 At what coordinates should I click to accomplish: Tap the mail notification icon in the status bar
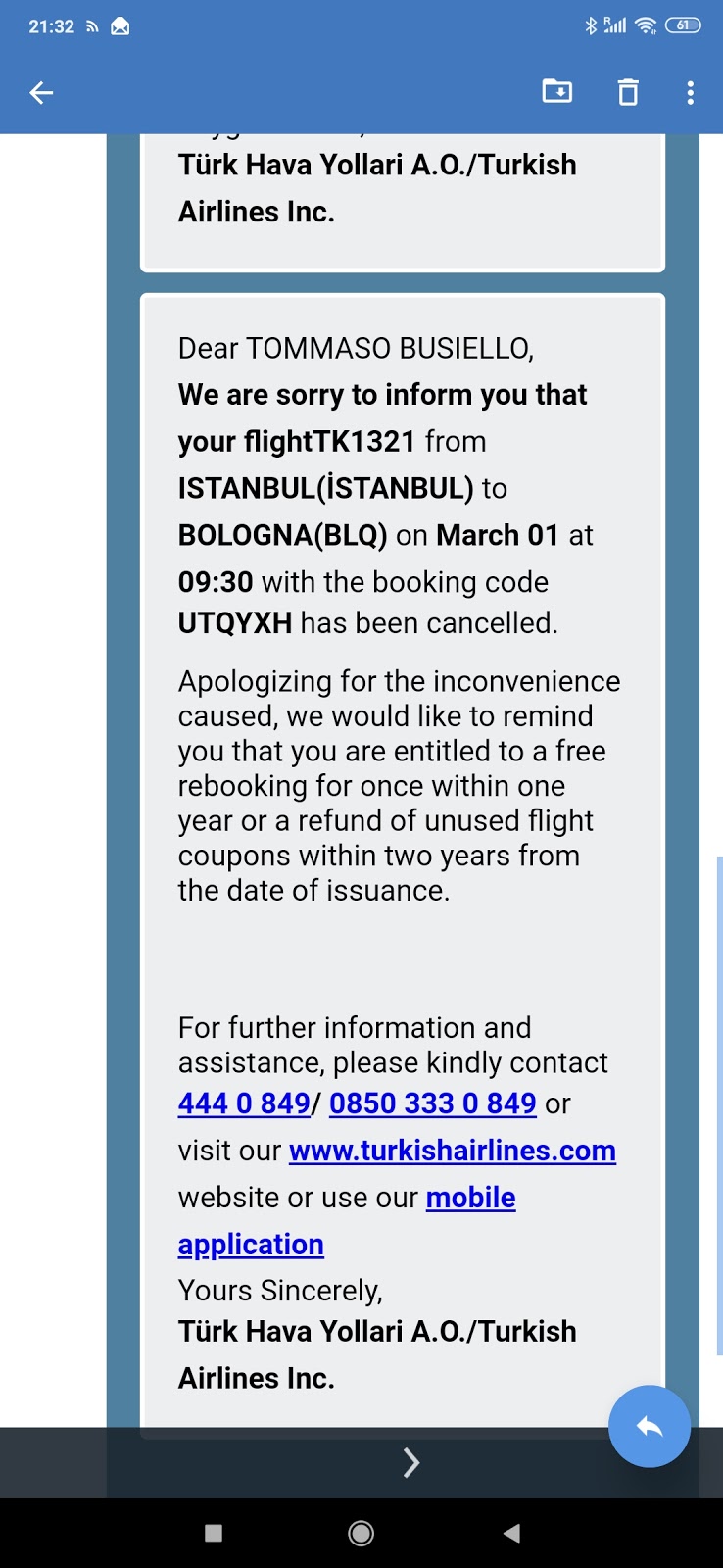point(120,27)
